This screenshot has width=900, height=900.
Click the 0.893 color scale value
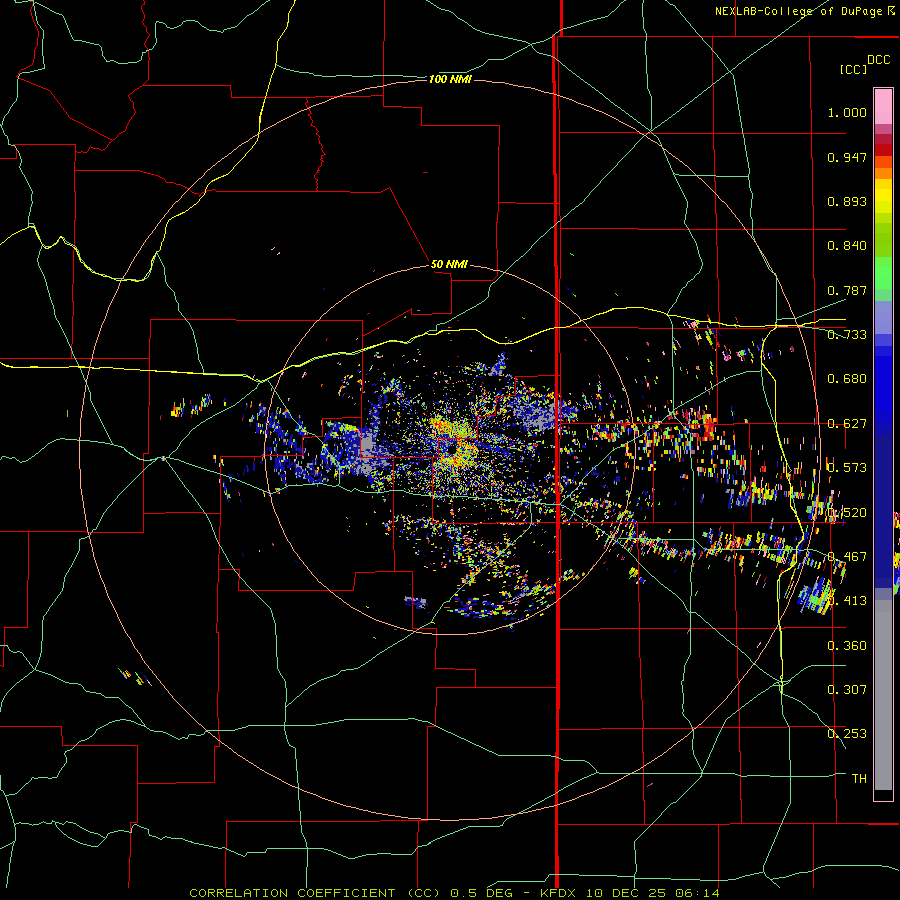[847, 201]
